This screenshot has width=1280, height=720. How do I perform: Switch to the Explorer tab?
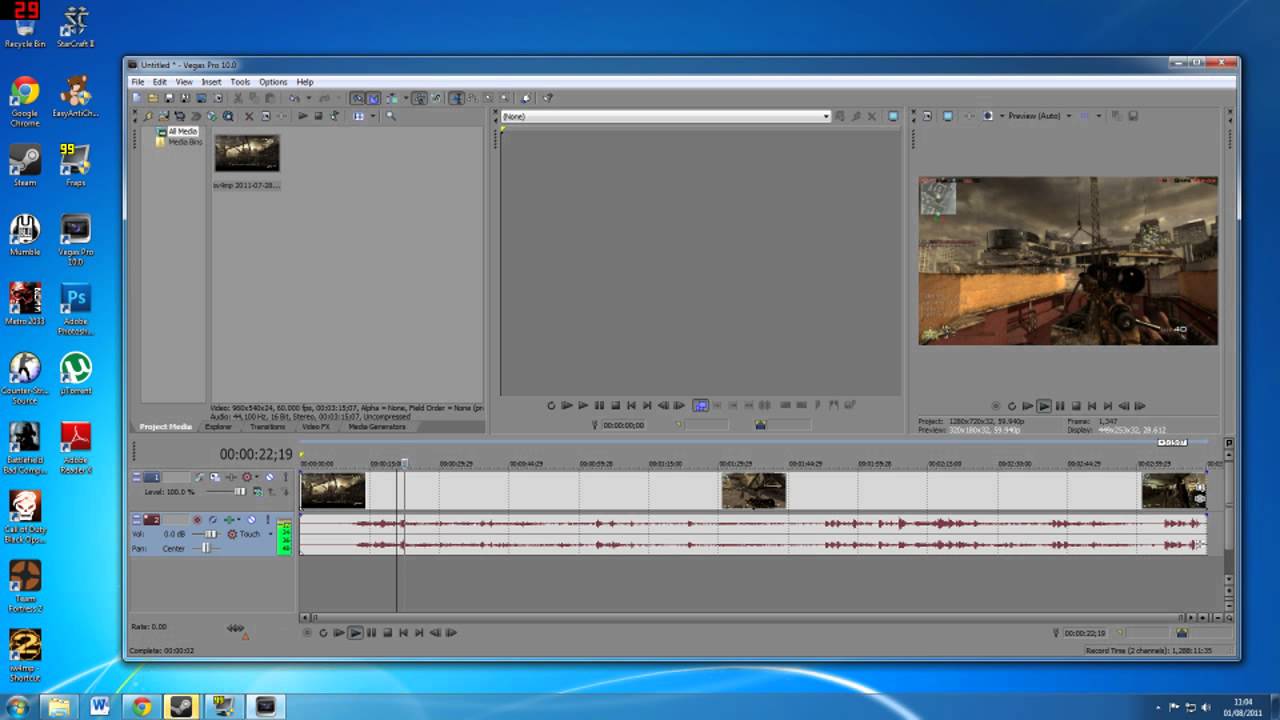point(218,427)
